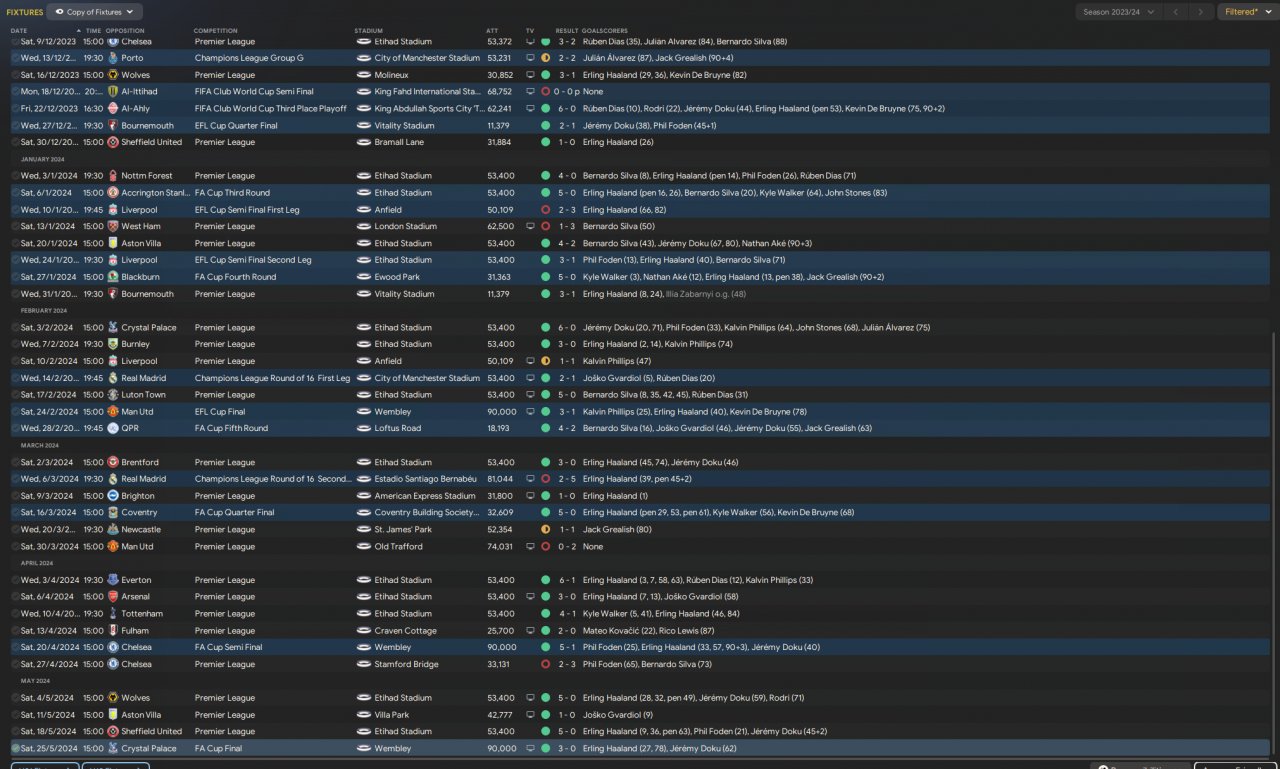Tick the selector for Liverpool on 10/1/2024

click(x=15, y=210)
